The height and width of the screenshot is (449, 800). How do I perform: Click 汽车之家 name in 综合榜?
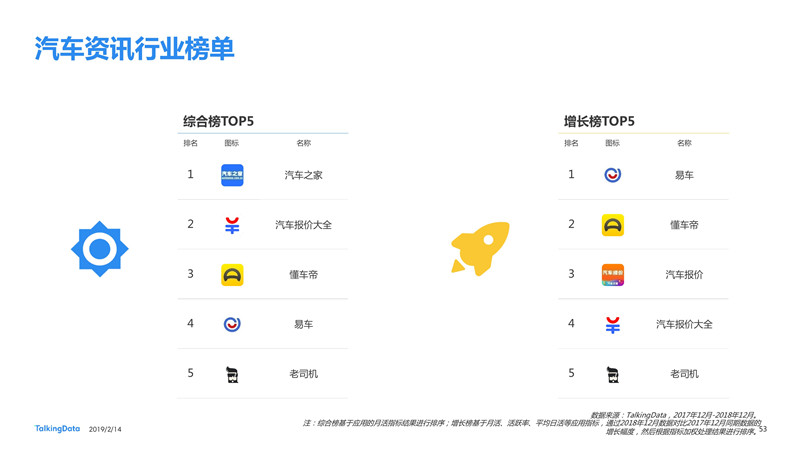pos(304,175)
